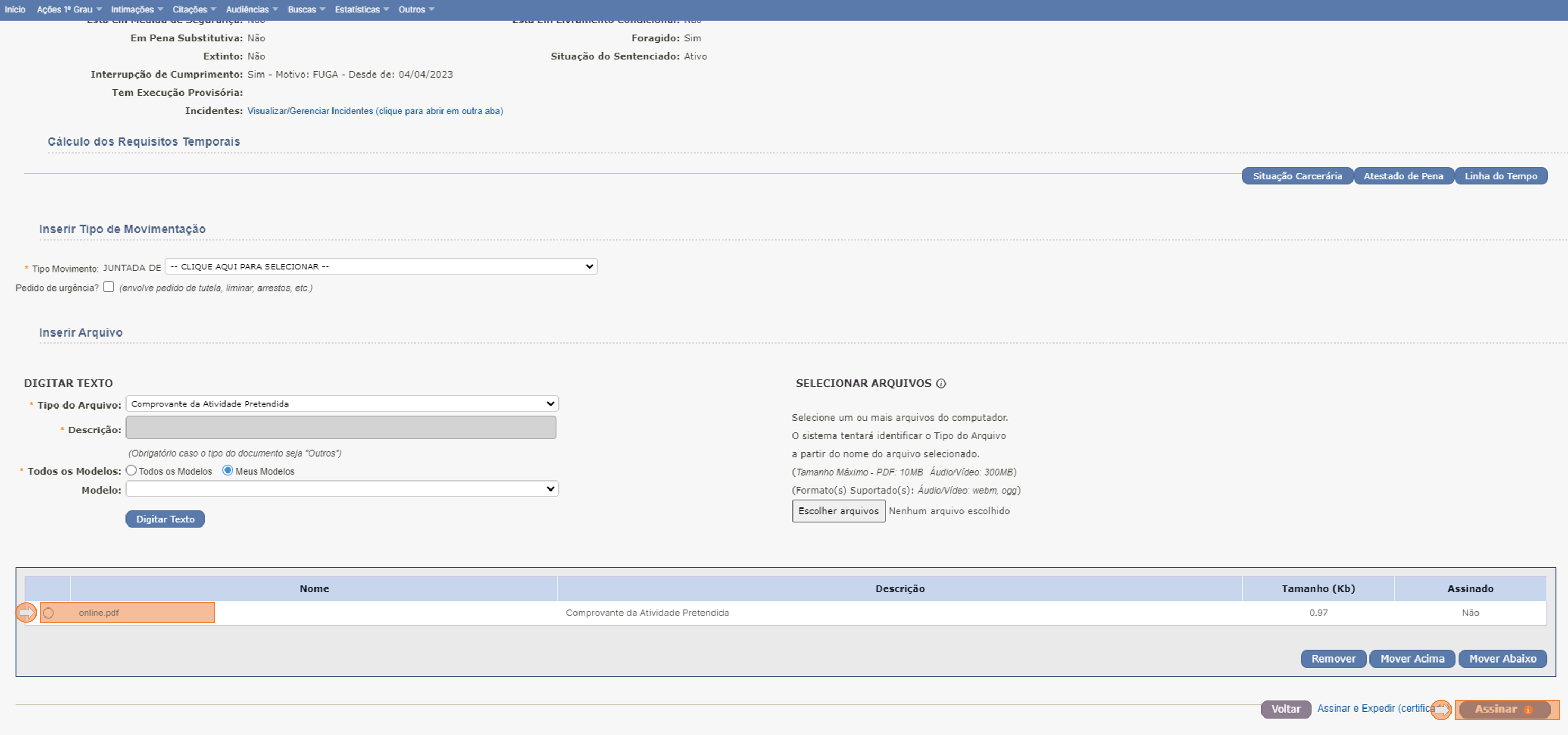Click the Nome column header
This screenshot has height=735, width=1568.
coord(314,588)
